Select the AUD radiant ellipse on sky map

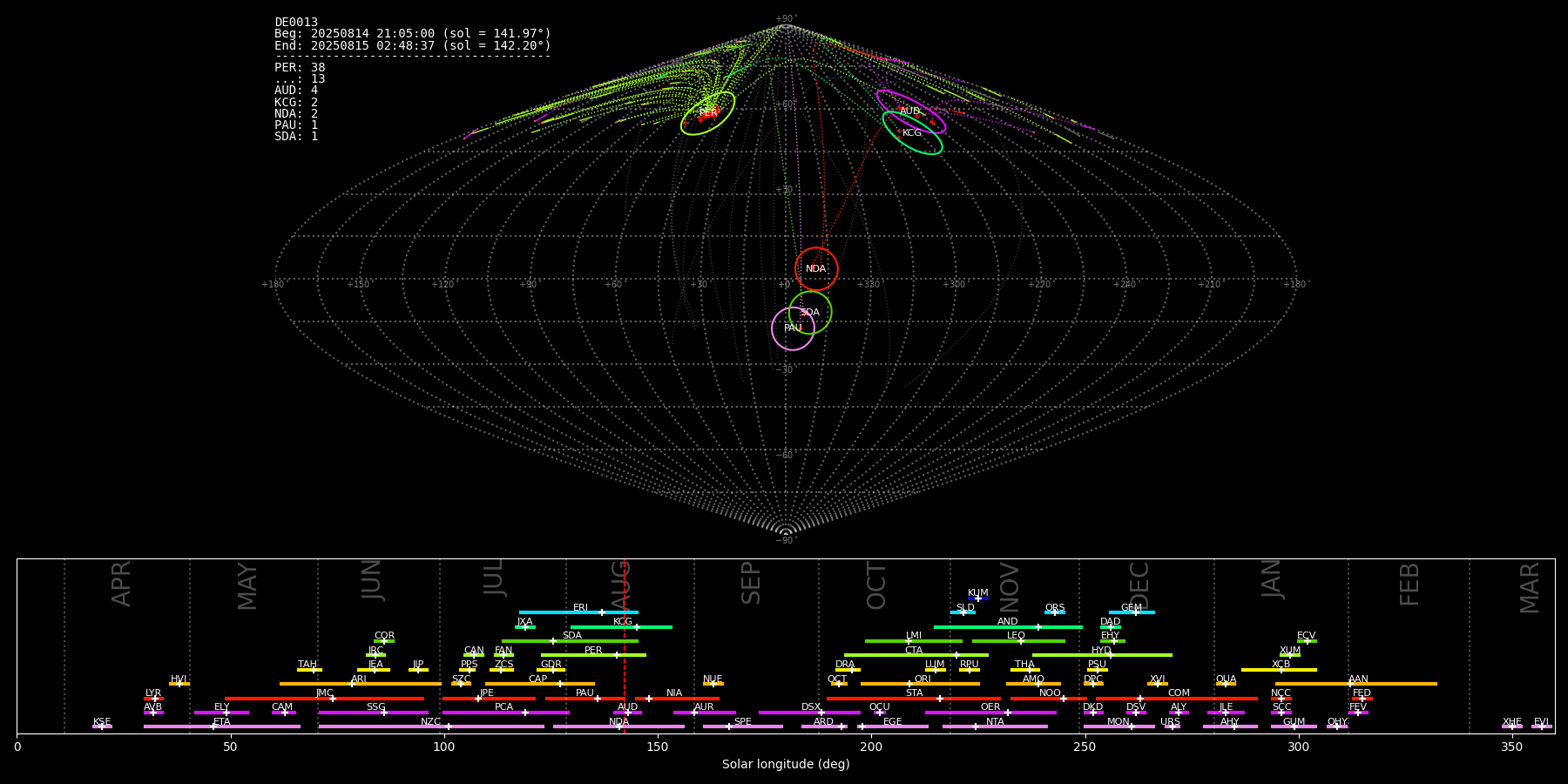point(910,112)
